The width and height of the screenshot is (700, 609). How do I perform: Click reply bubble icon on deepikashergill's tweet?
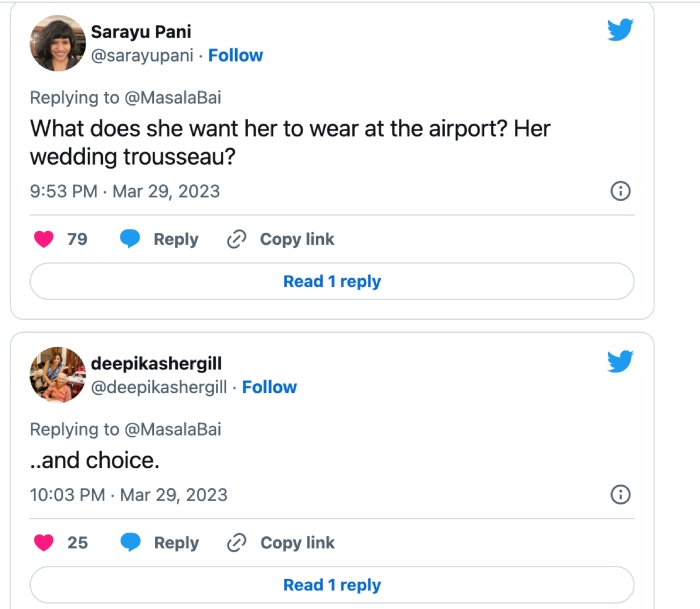click(x=131, y=542)
